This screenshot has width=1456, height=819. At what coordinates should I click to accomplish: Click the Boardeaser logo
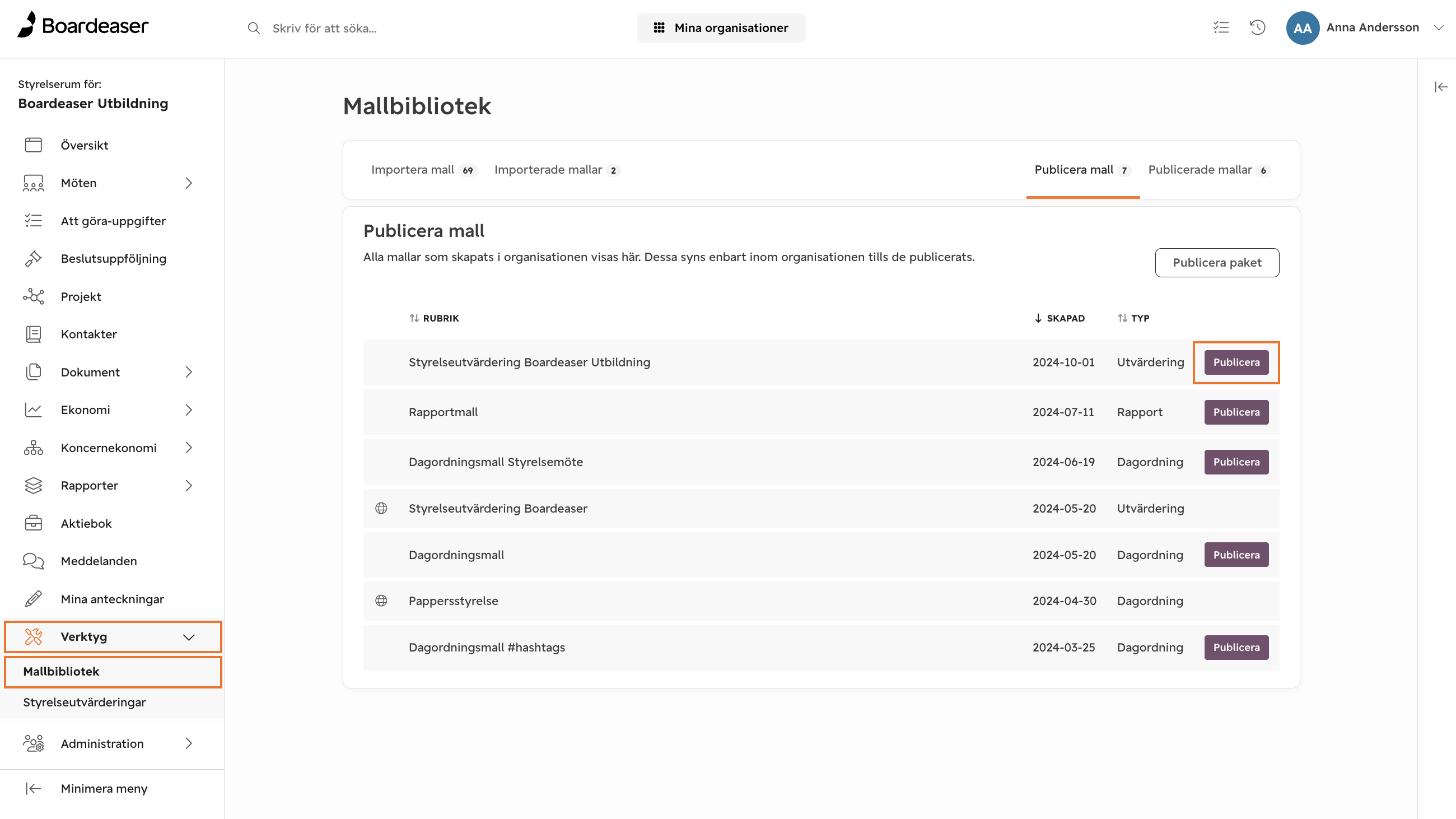click(82, 25)
